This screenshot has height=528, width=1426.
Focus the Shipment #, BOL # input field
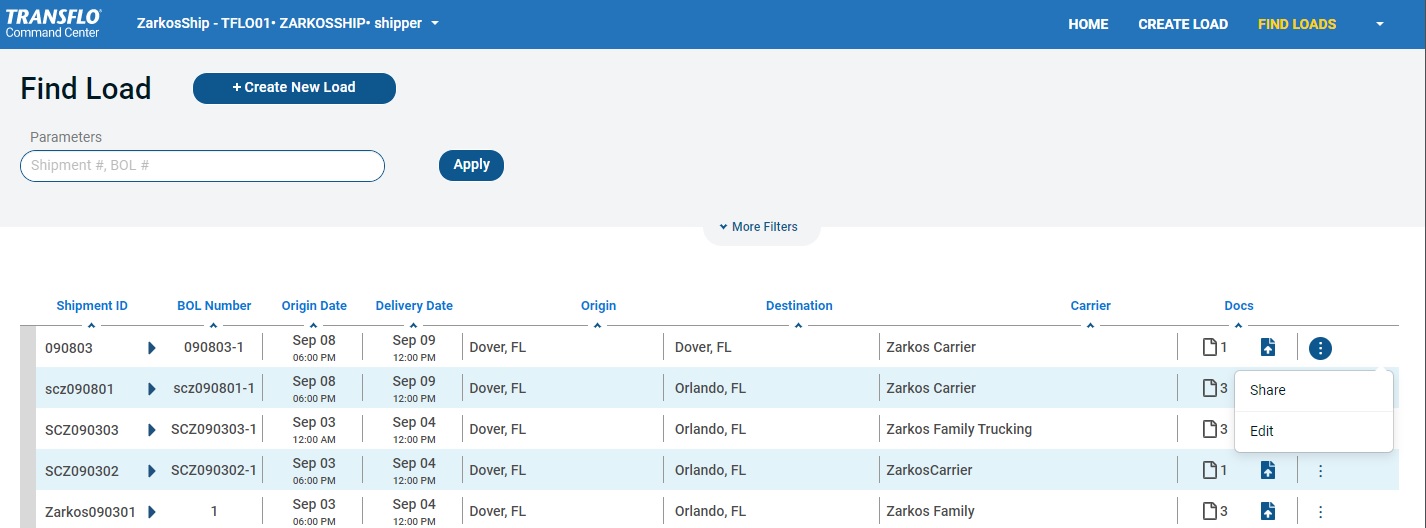coord(202,166)
